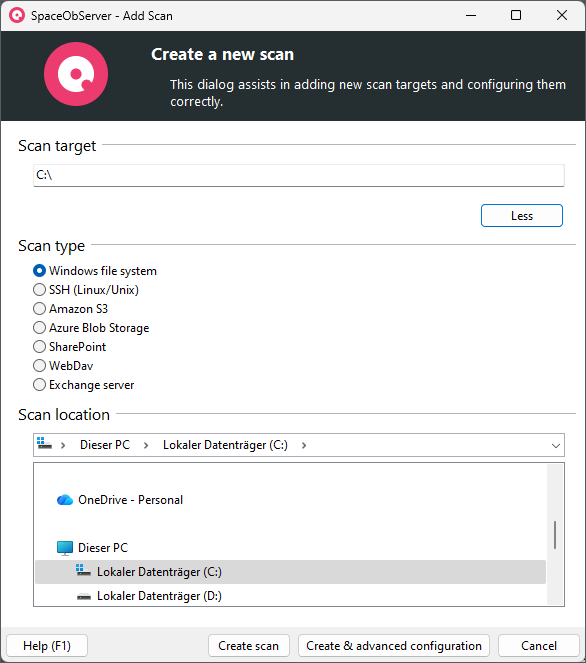This screenshot has width=586, height=663.
Task: Click the SpaceObServer title bar icon
Action: click(17, 16)
